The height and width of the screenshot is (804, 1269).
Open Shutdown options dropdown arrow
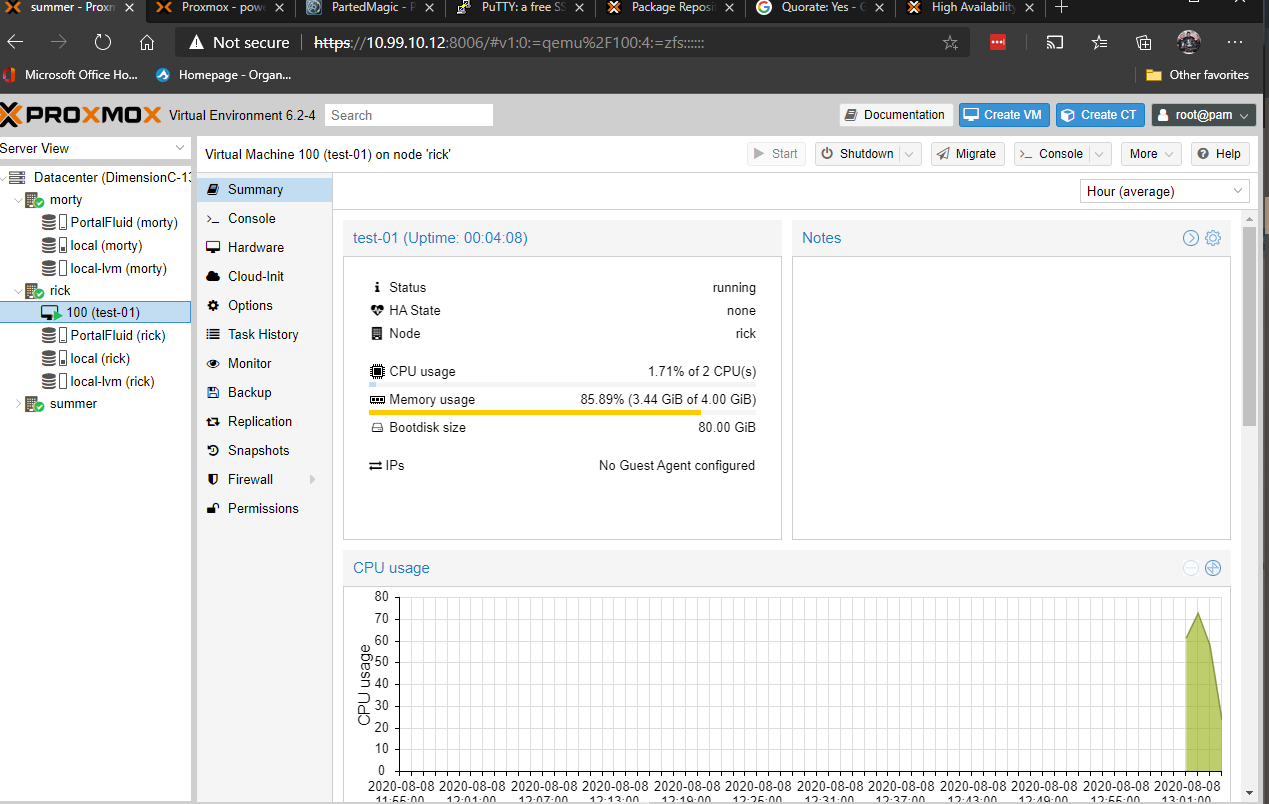910,154
